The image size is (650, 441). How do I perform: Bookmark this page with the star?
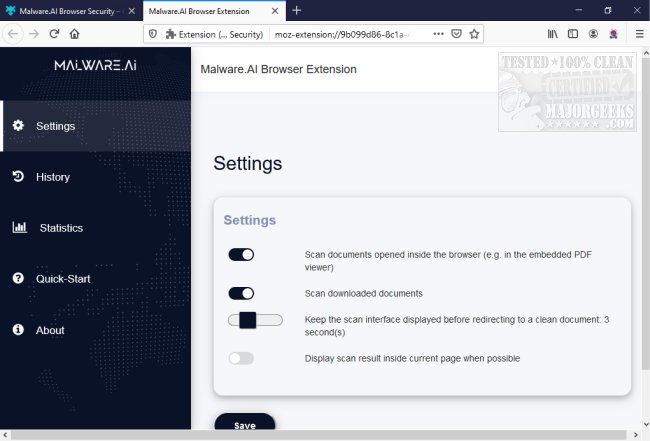tap(474, 34)
